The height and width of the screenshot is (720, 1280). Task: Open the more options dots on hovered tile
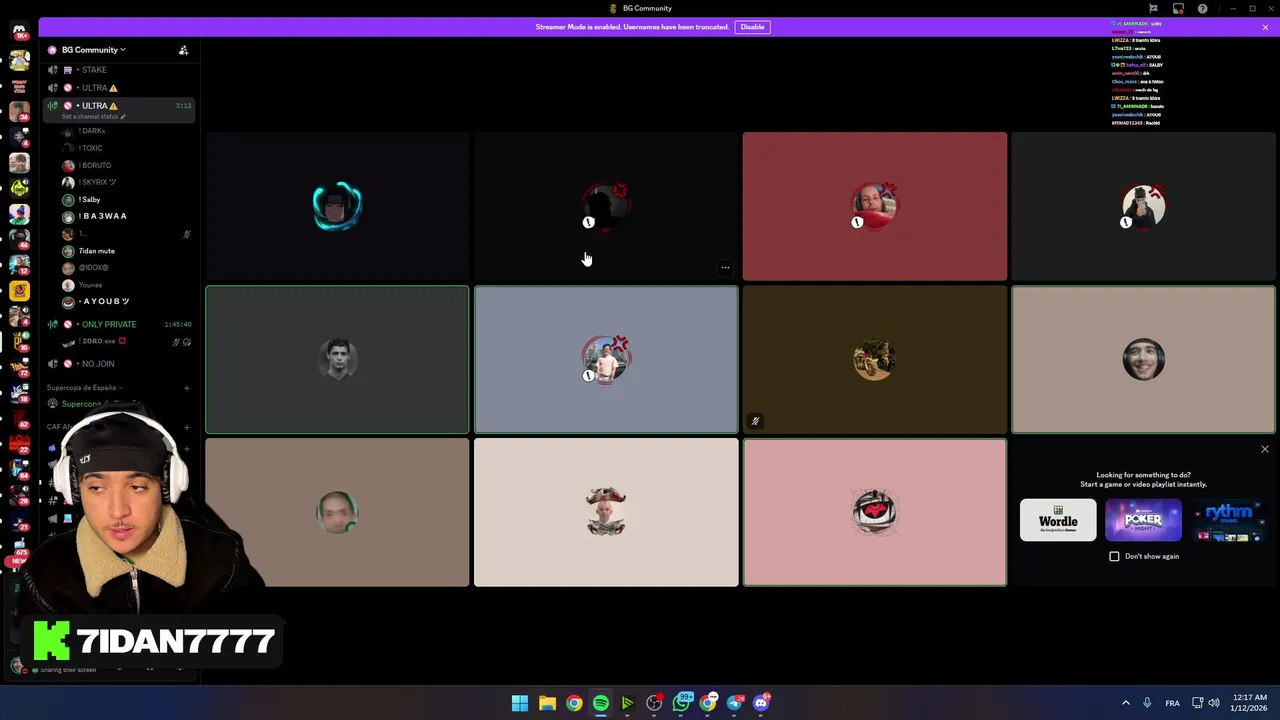click(725, 267)
